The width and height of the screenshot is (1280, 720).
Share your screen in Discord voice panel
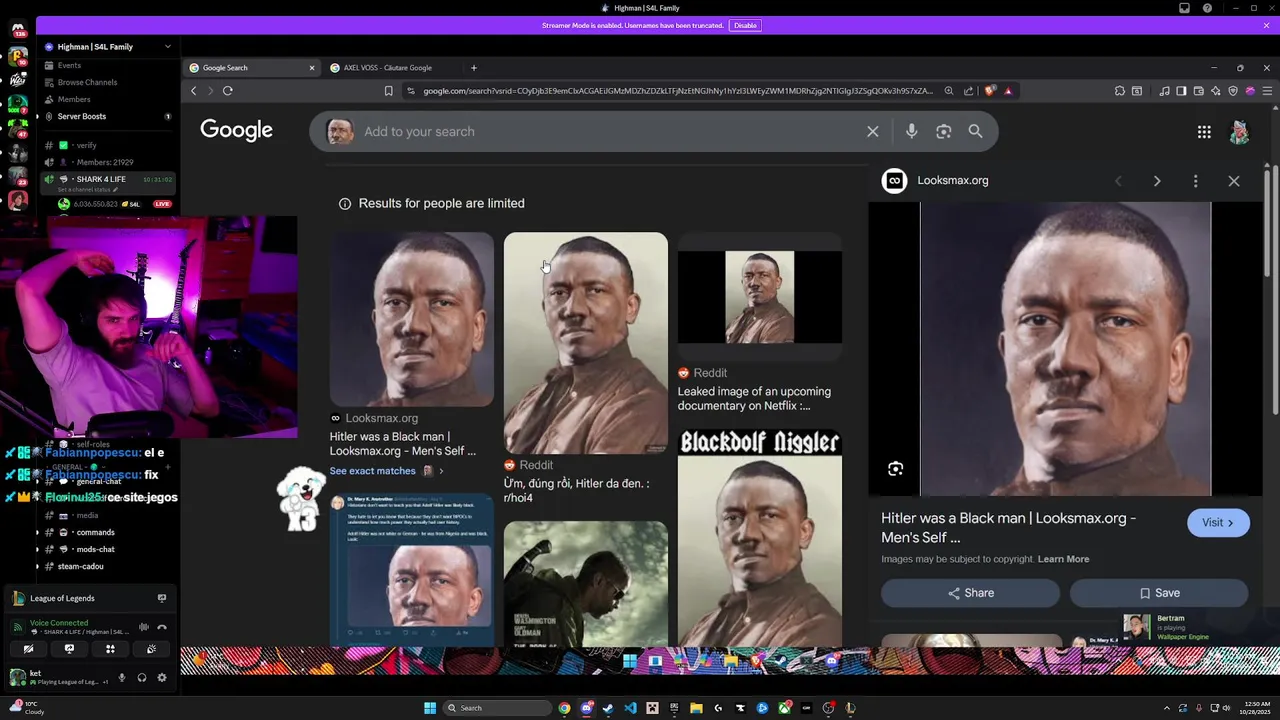click(69, 649)
